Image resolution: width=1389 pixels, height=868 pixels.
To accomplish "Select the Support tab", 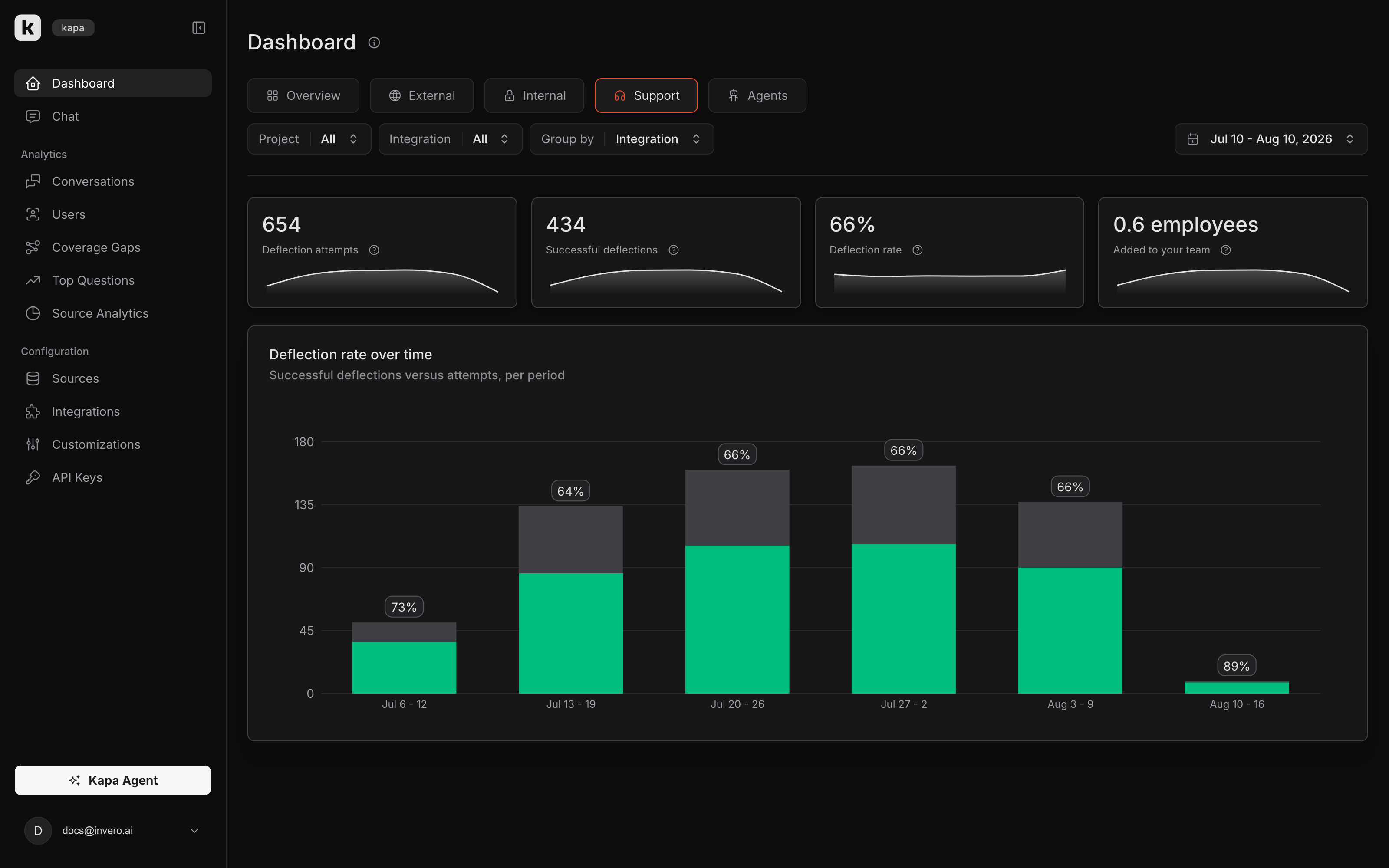I will tap(646, 95).
